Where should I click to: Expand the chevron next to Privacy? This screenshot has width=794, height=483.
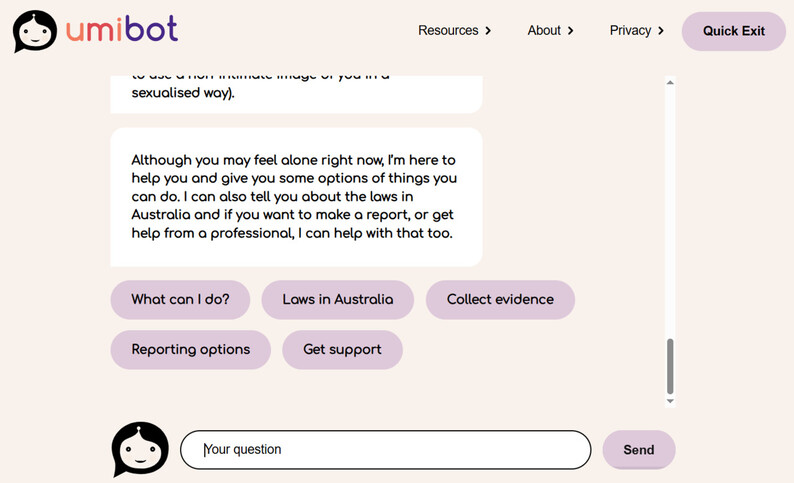pos(661,31)
